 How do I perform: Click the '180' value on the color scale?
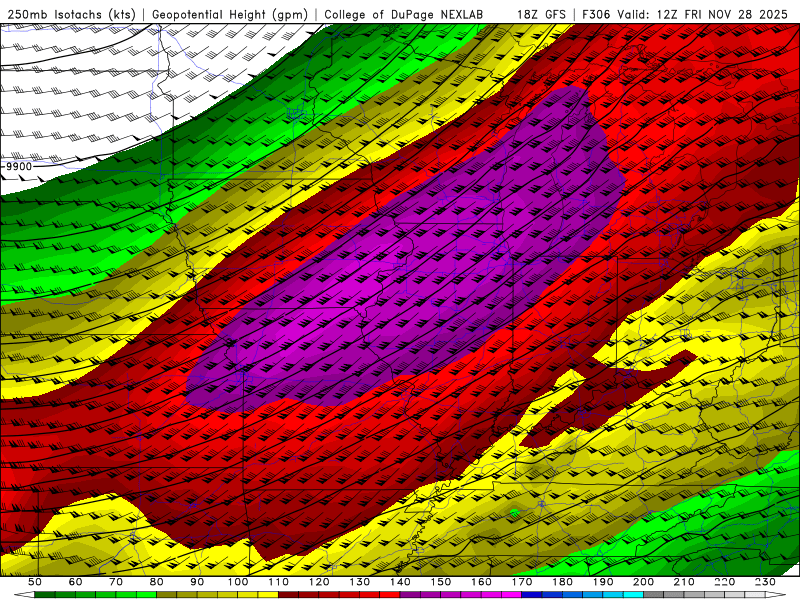tap(562, 582)
